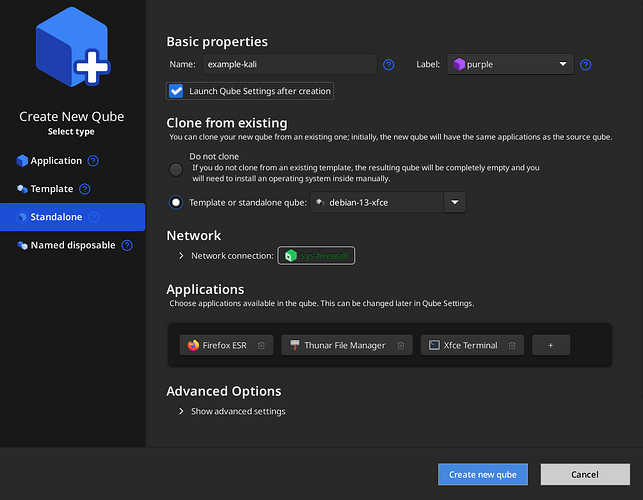
Task: Click the green sys-firewall qube icon
Action: (291, 256)
